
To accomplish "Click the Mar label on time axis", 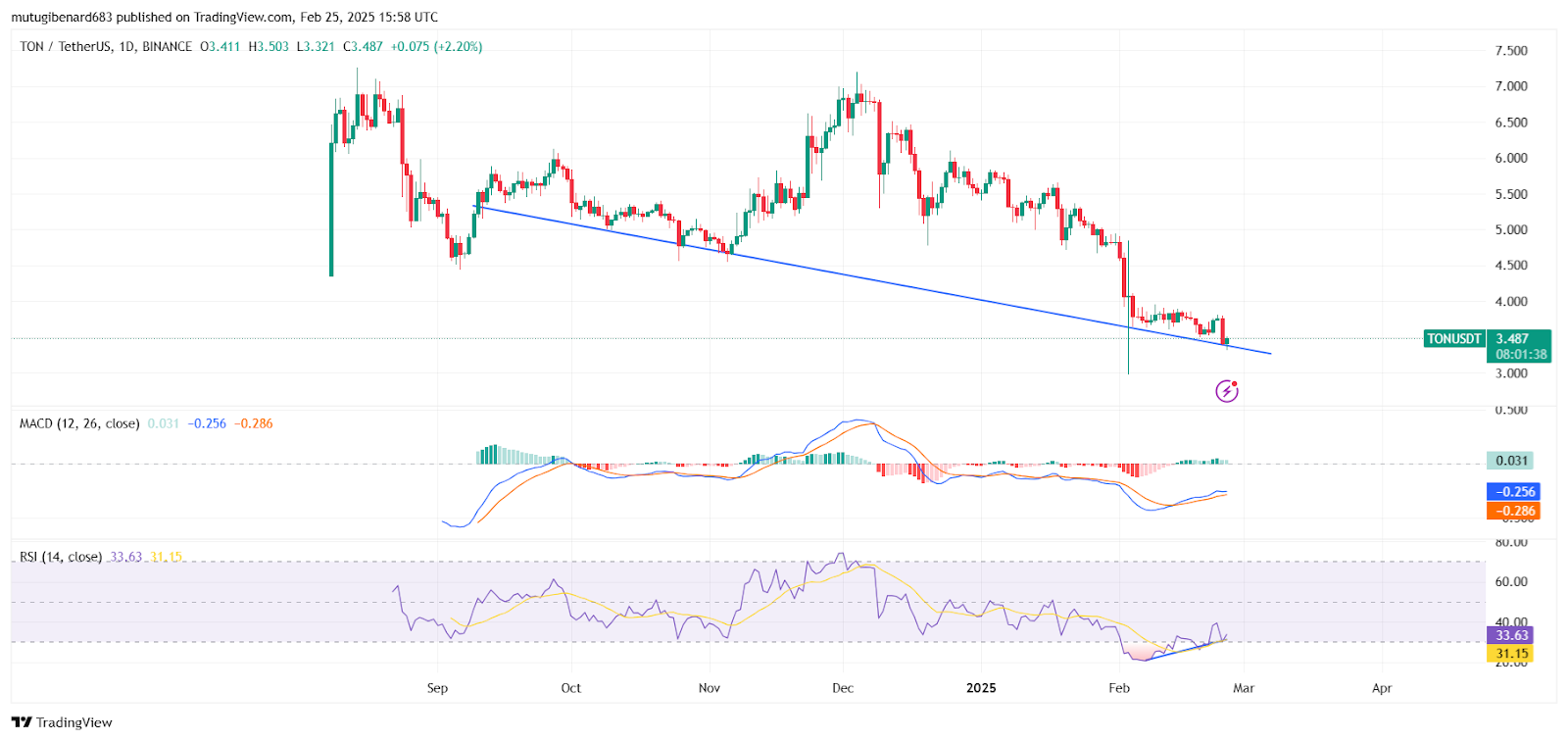I will [1244, 688].
